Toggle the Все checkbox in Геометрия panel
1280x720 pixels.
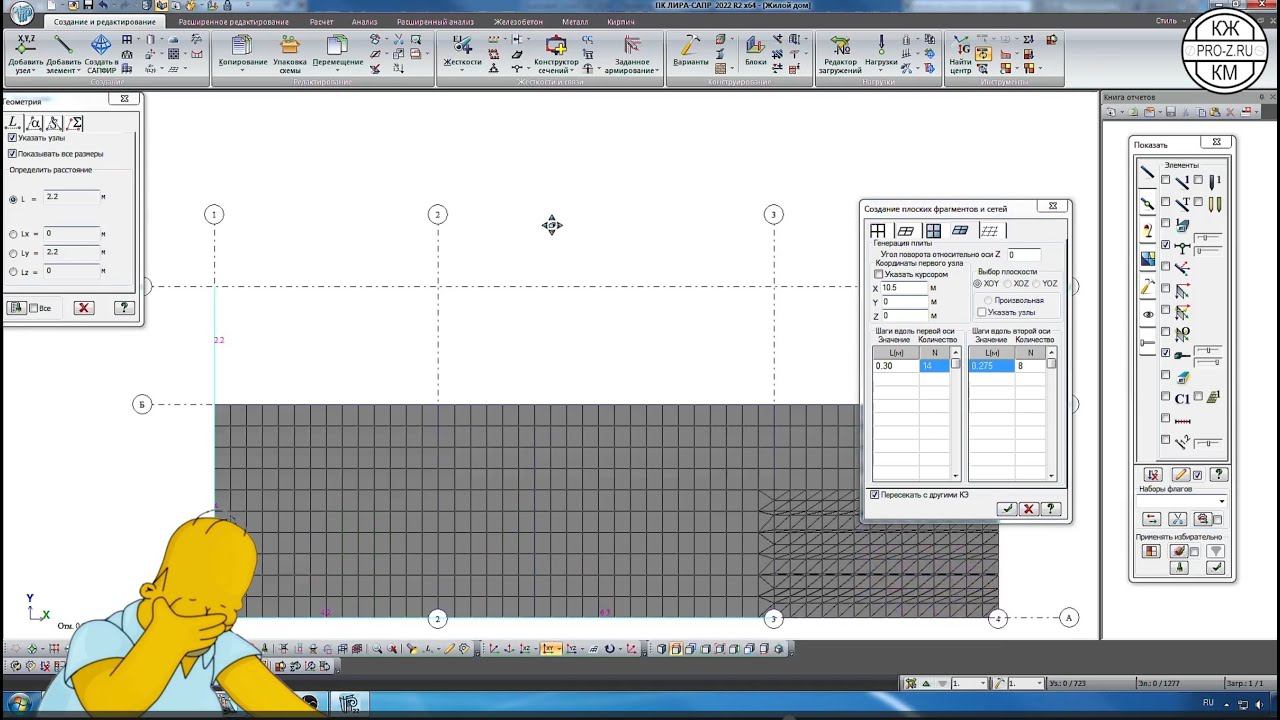click(33, 308)
